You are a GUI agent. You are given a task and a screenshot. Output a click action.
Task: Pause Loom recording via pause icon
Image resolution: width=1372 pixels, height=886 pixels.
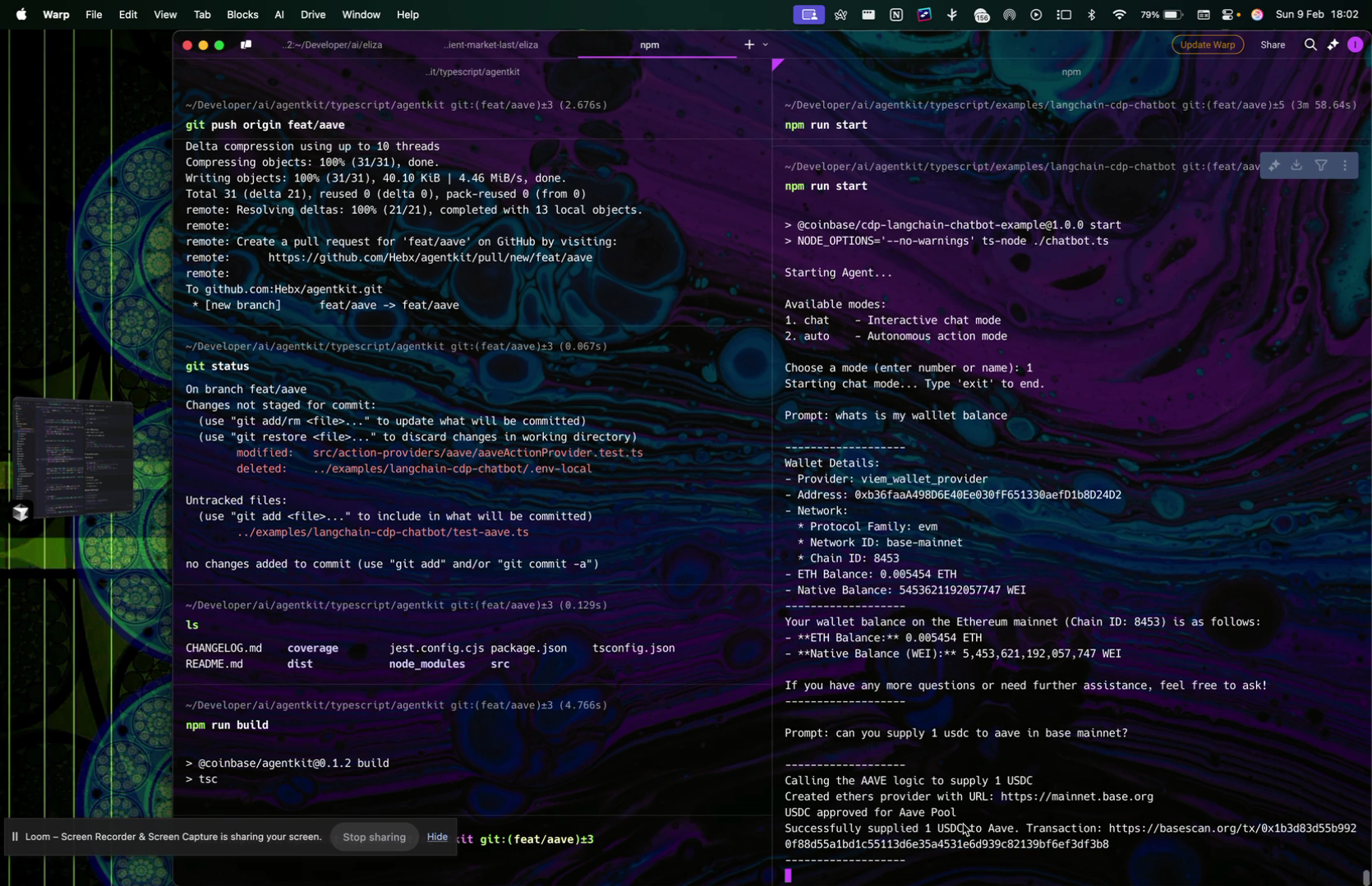[x=15, y=837]
